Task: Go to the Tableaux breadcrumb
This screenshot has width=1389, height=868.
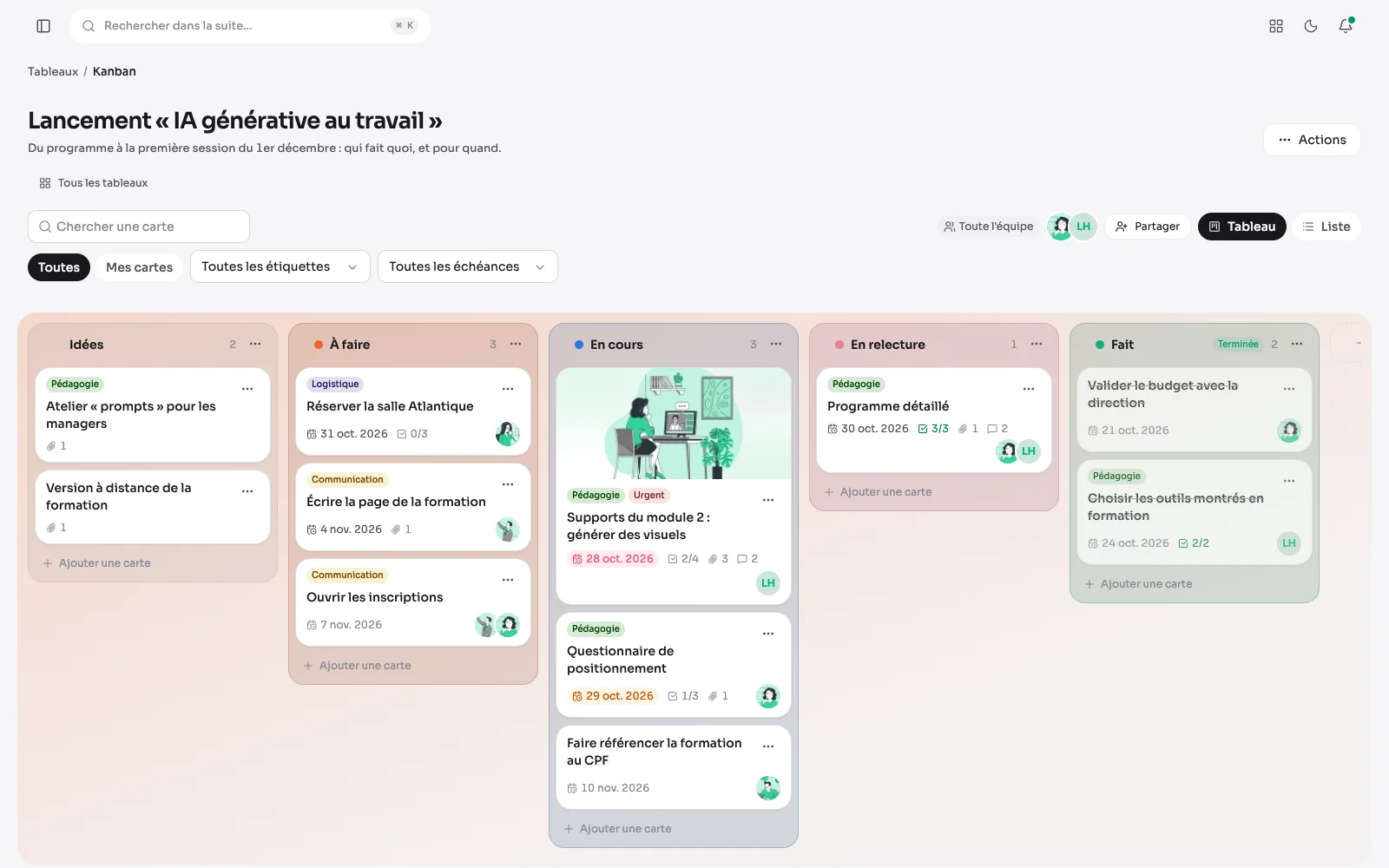Action: (x=53, y=71)
